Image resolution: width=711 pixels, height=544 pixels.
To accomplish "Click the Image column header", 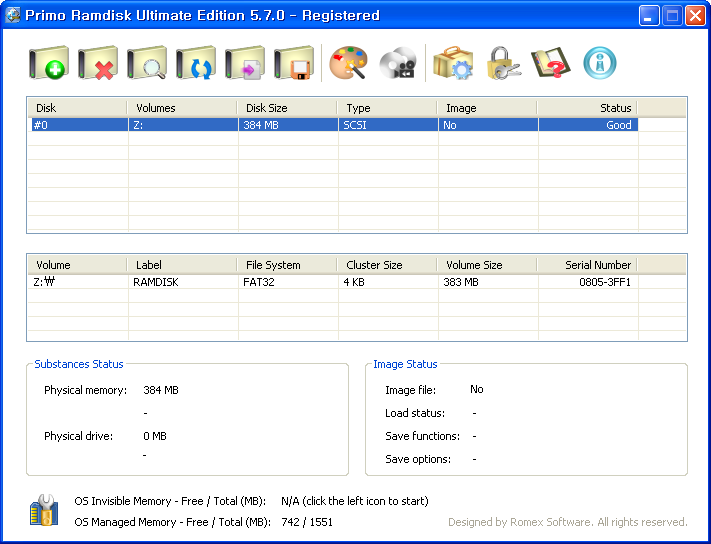I will click(487, 108).
